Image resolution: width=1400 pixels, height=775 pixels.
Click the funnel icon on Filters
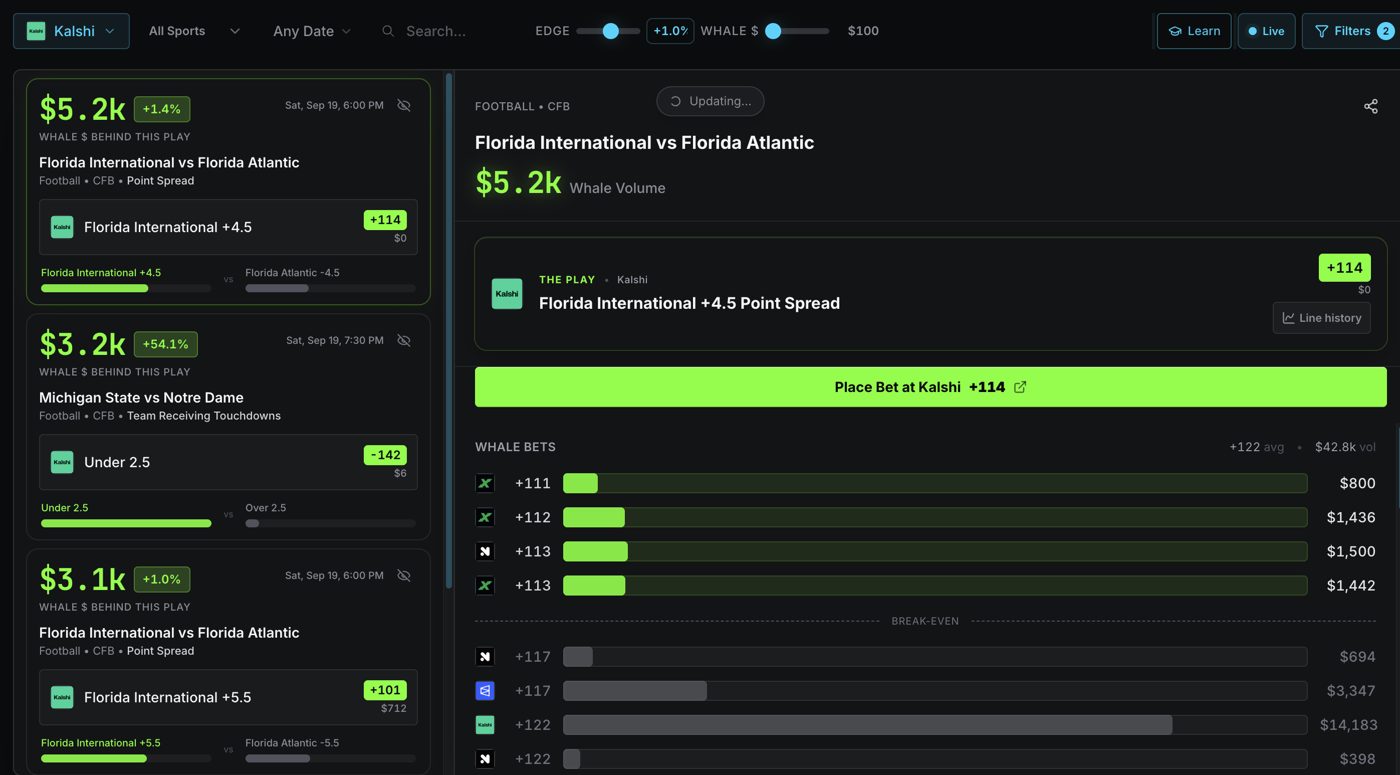pyautogui.click(x=1322, y=31)
